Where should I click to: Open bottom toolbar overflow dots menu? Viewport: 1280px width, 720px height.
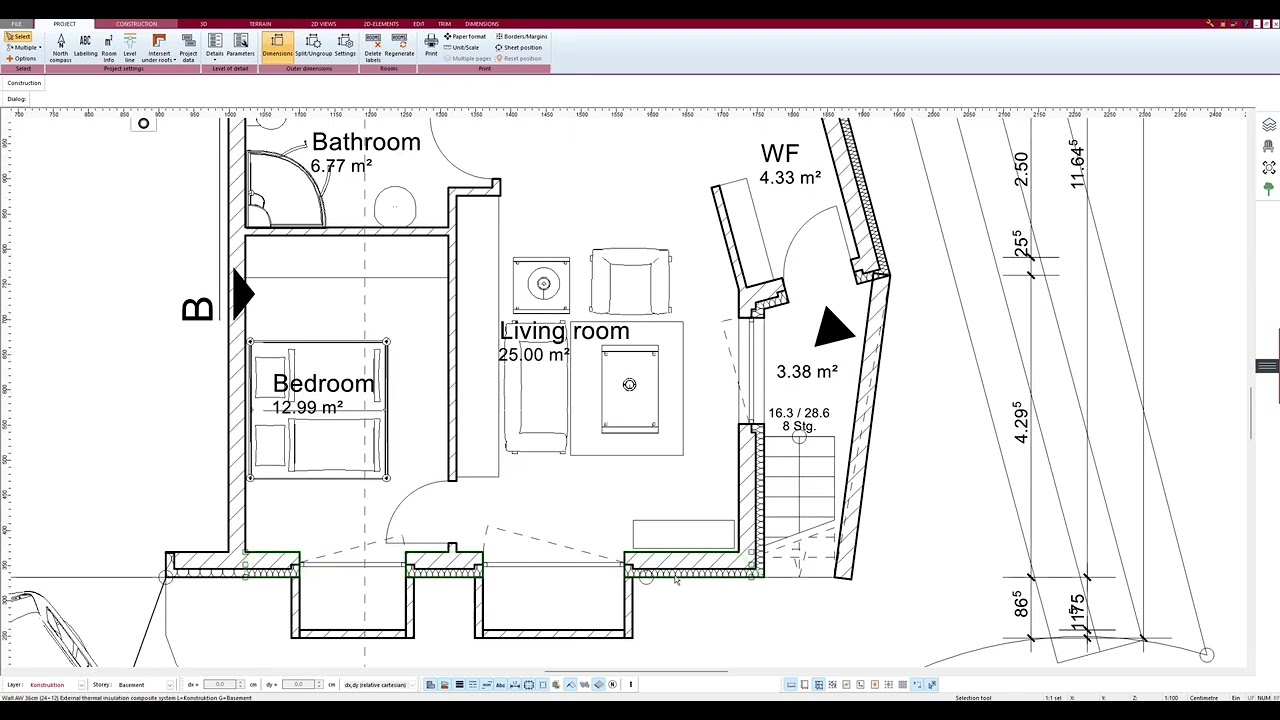coord(630,685)
